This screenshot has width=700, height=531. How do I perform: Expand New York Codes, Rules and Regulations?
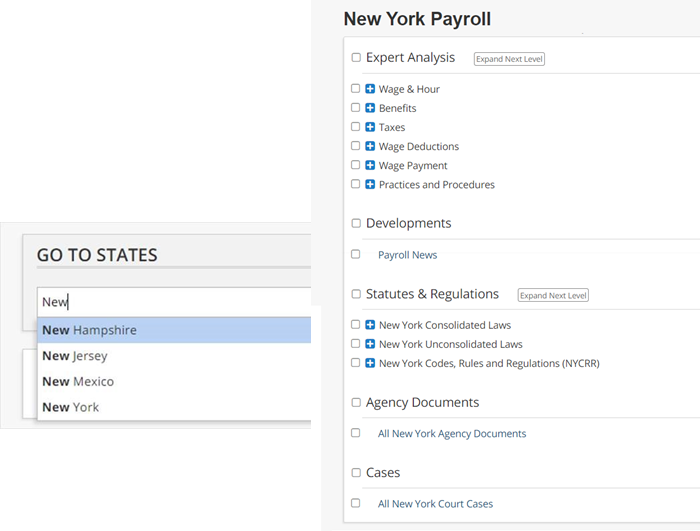pos(370,363)
